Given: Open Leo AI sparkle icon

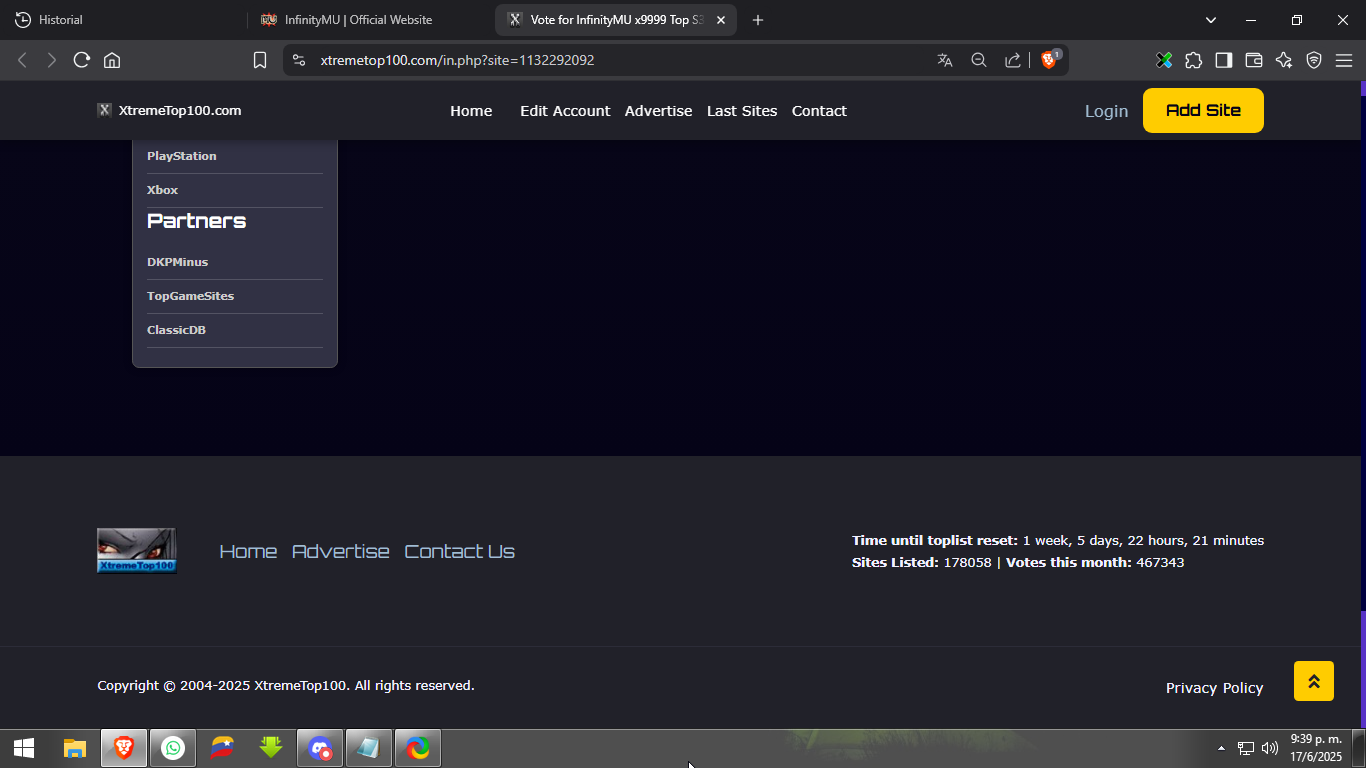Looking at the screenshot, I should click(1284, 60).
